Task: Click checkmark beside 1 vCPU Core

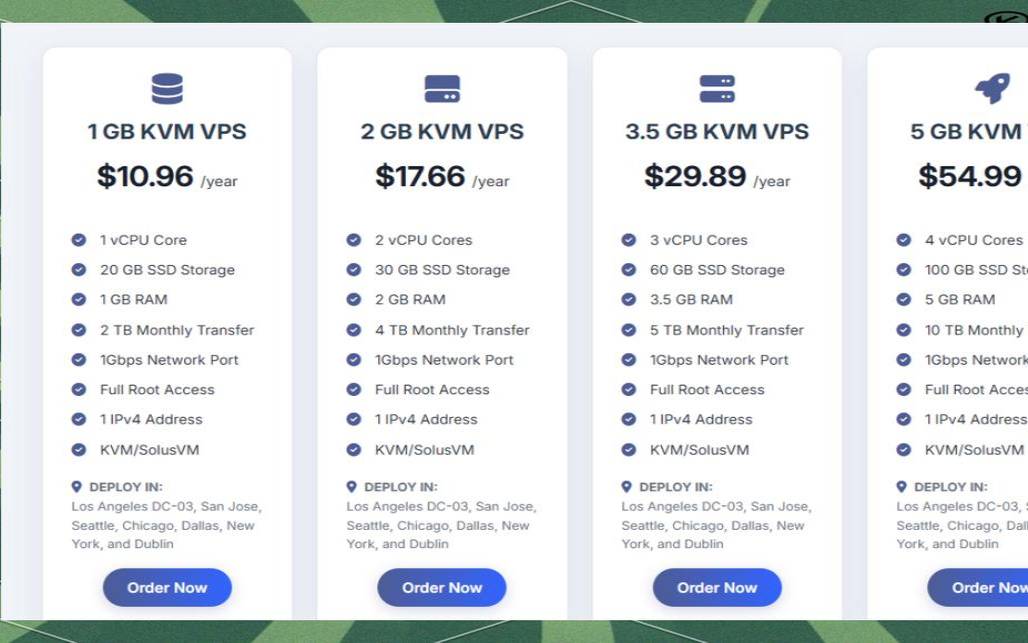Action: pyautogui.click(x=79, y=240)
